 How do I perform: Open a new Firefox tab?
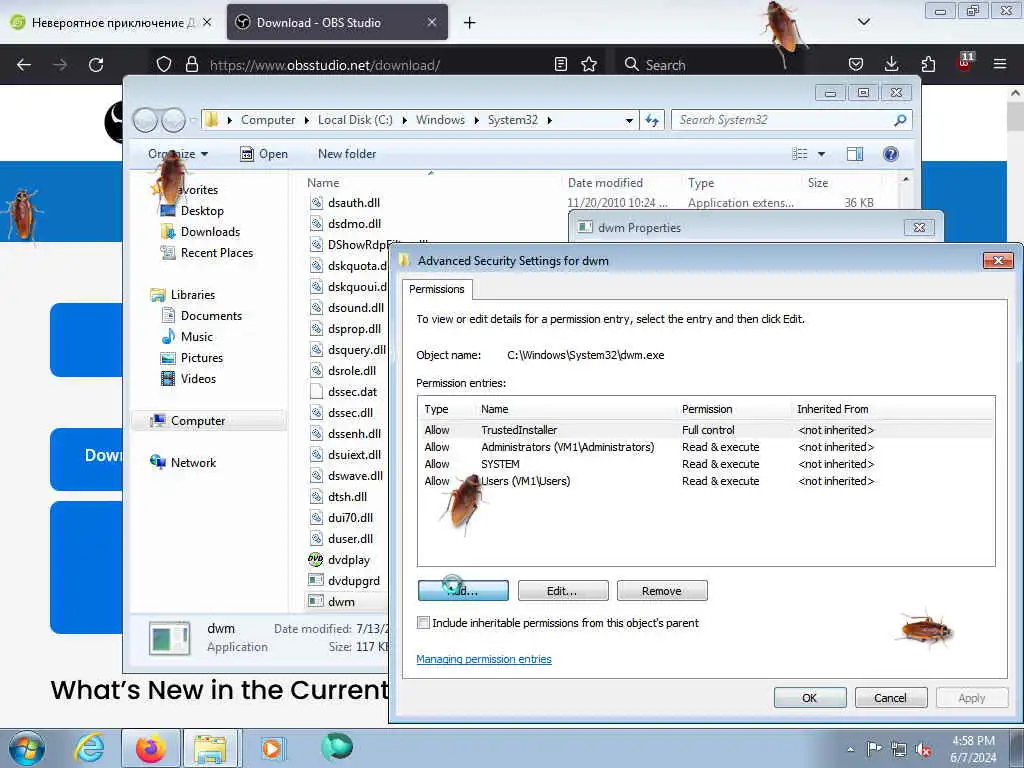[x=470, y=22]
